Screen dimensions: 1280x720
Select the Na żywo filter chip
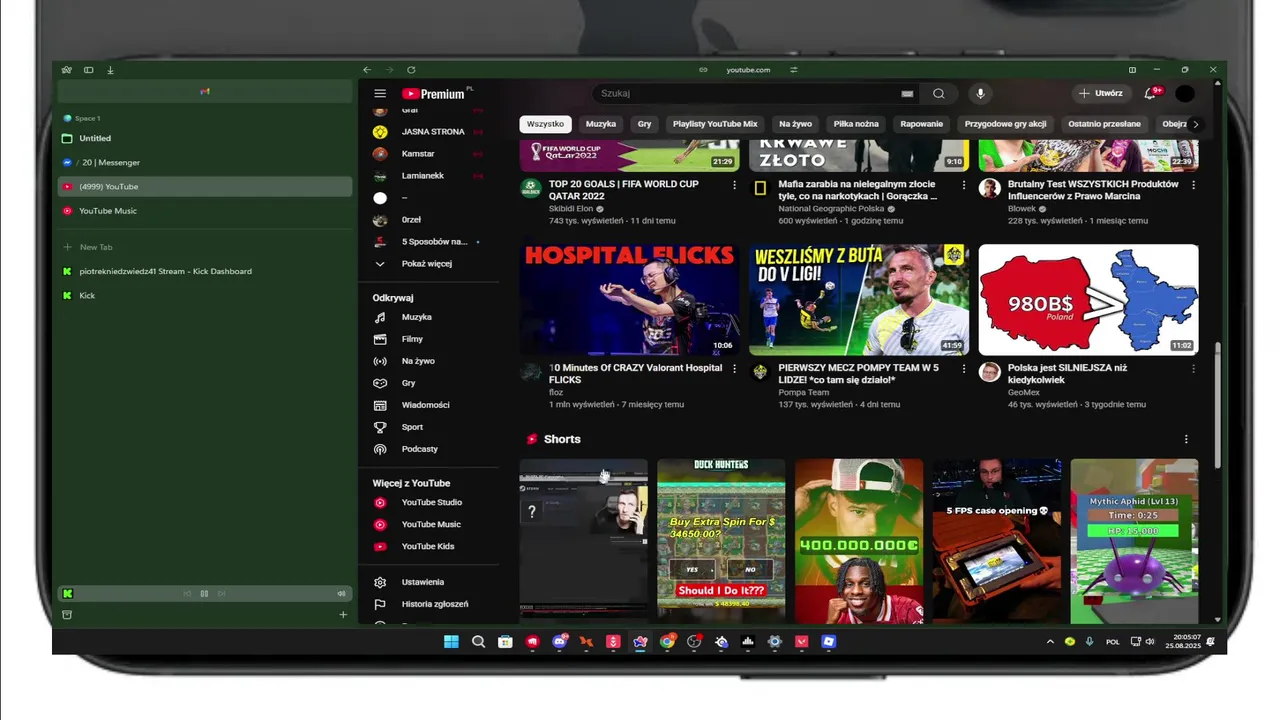coord(795,124)
